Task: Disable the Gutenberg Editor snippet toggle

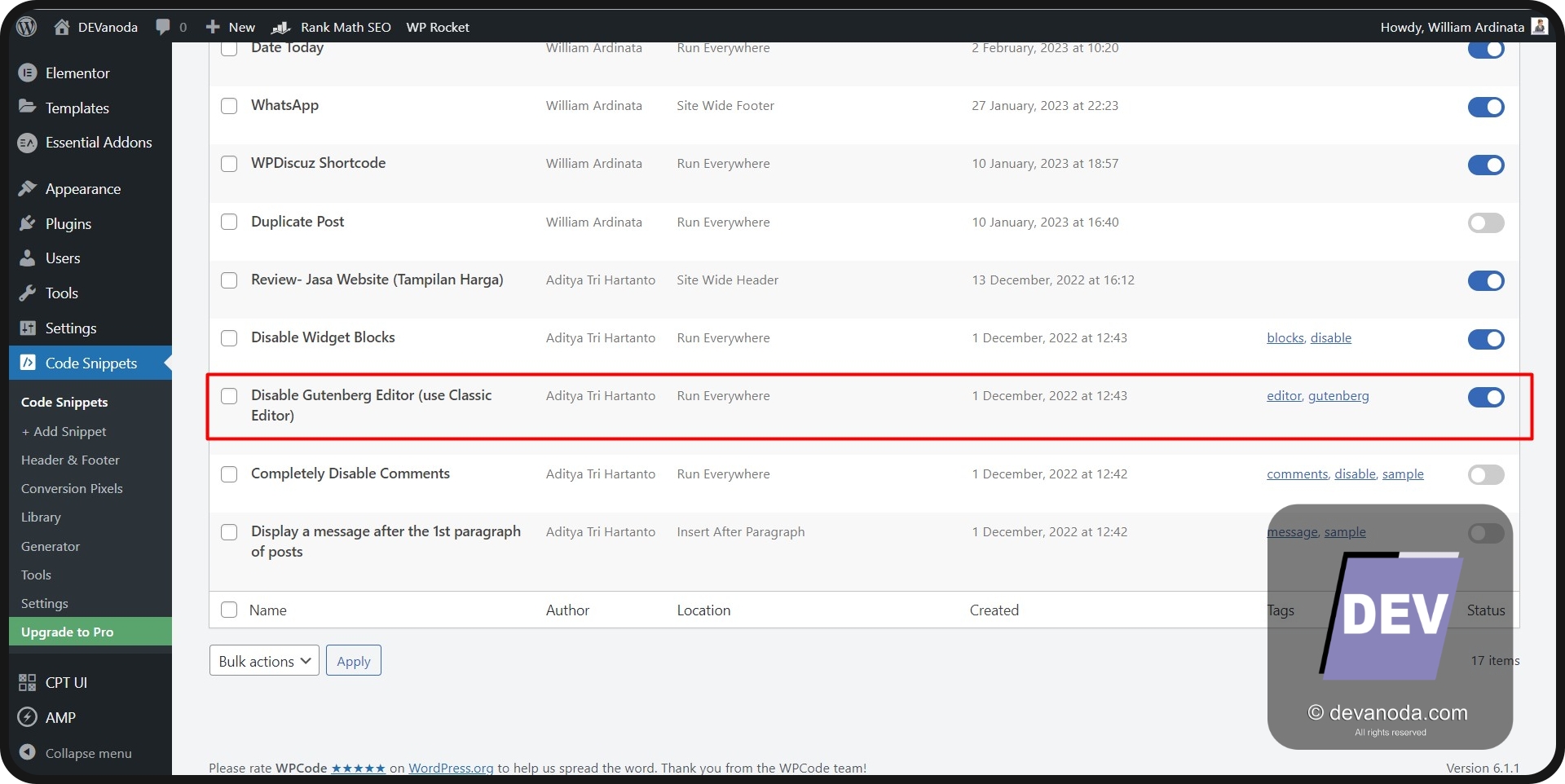Action: point(1486,397)
